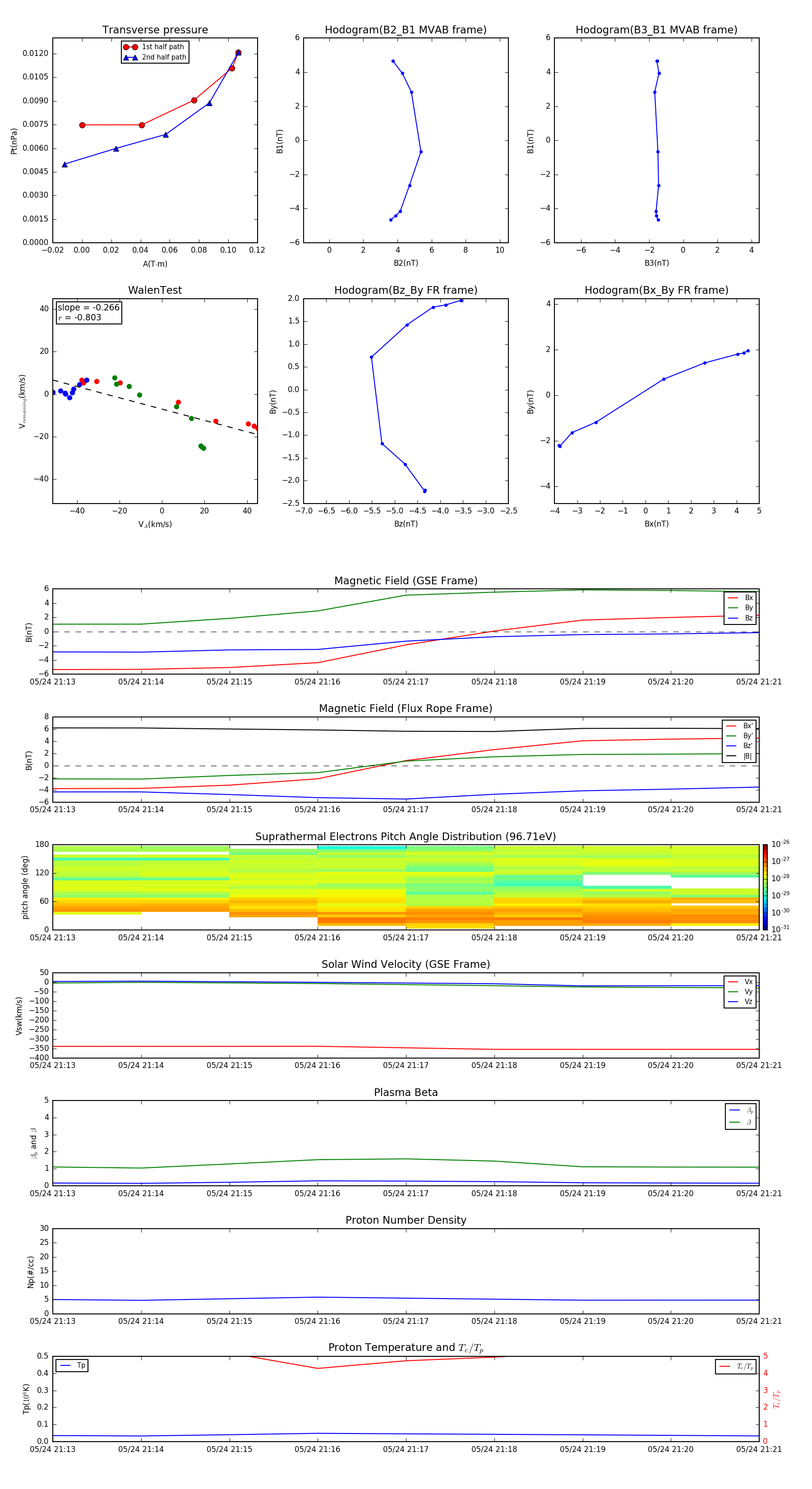Click the 'Te/Tp' red legend entry
This screenshot has width=812, height=1489.
tap(736, 1366)
